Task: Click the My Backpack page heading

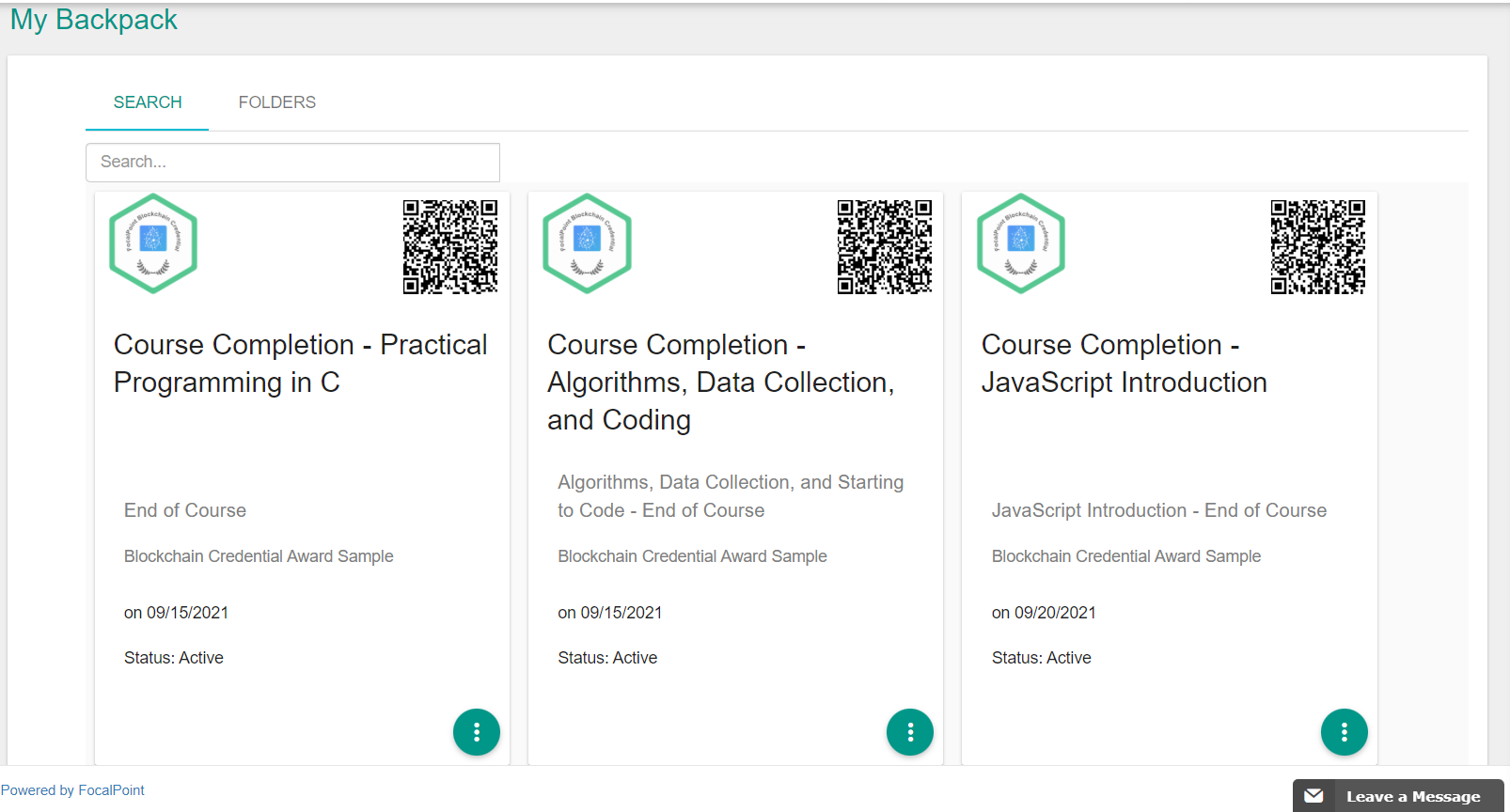Action: [x=94, y=20]
